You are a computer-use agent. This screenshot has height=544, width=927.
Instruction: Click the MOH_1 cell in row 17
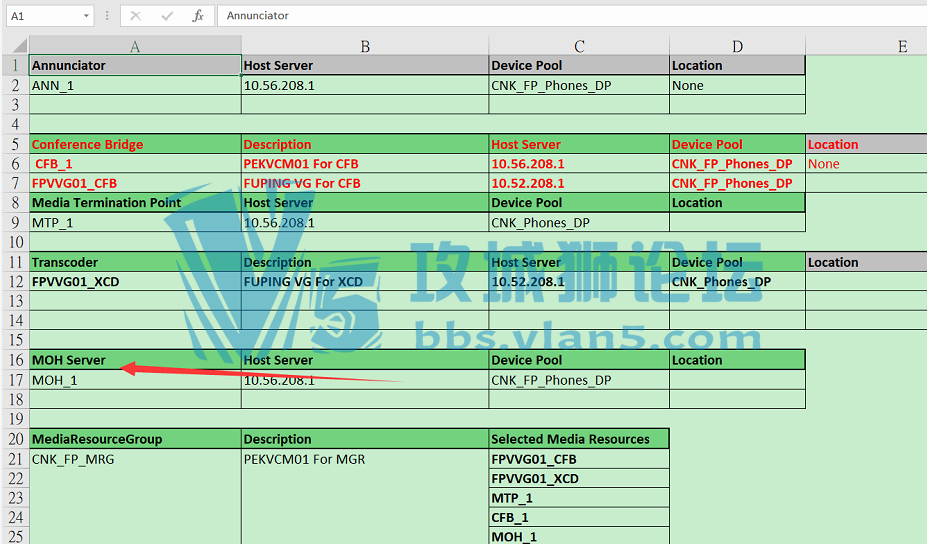[135, 380]
